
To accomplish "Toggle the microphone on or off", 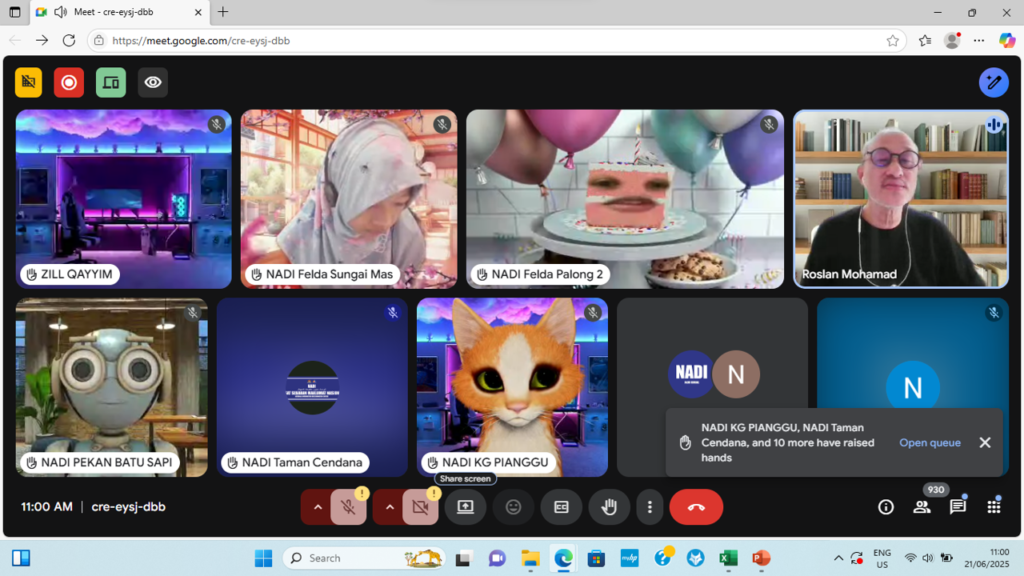I will pos(348,507).
